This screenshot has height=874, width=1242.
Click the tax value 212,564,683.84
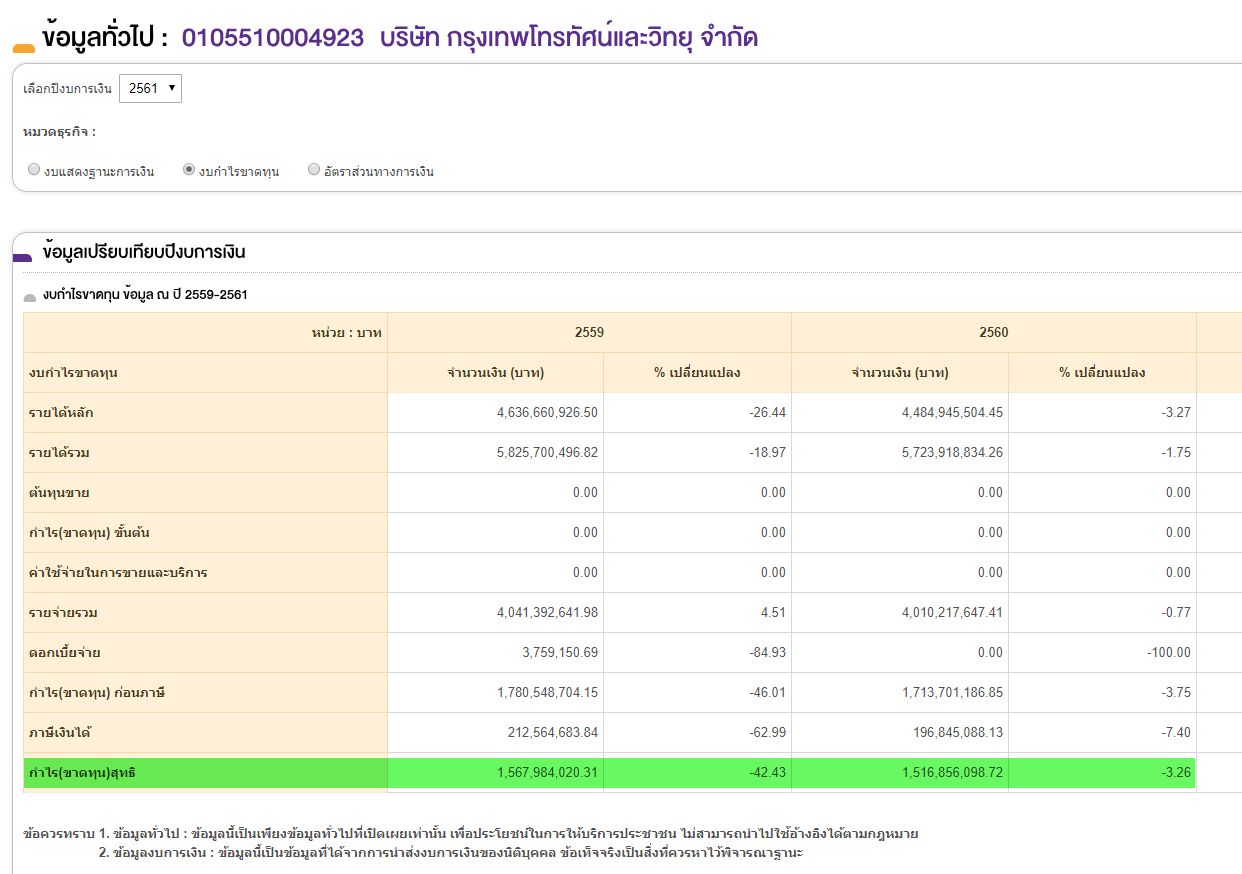[x=553, y=733]
